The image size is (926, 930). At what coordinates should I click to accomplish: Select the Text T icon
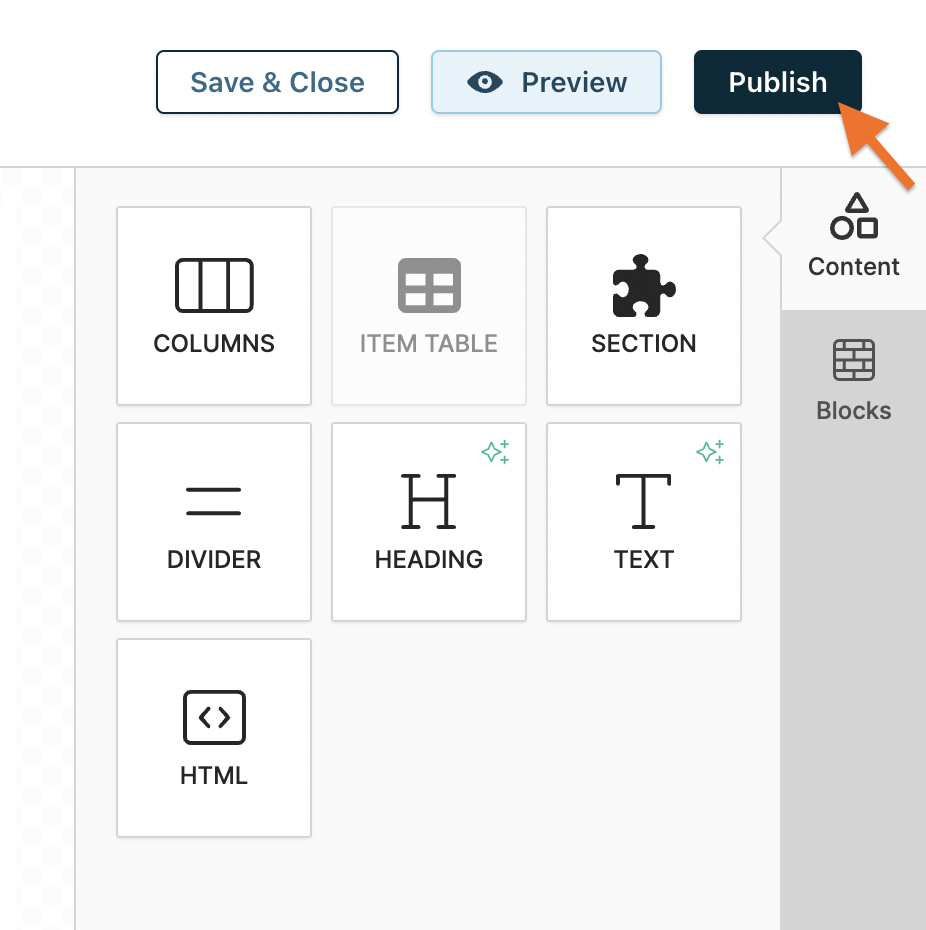coord(643,501)
